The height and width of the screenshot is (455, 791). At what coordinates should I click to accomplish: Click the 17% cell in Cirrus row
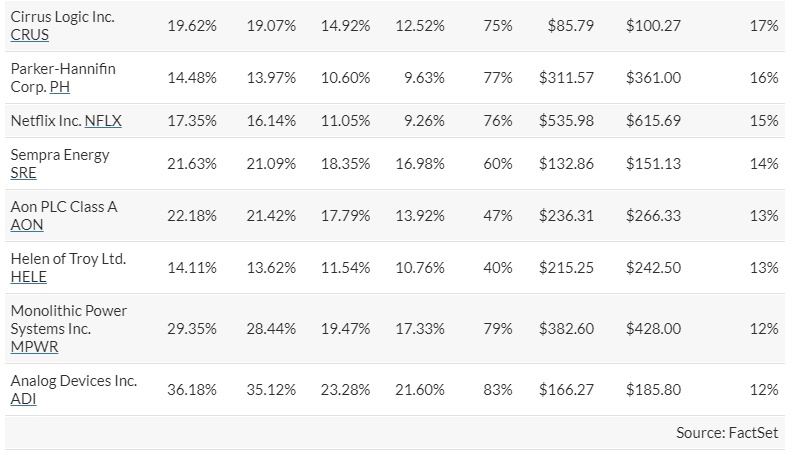point(764,25)
